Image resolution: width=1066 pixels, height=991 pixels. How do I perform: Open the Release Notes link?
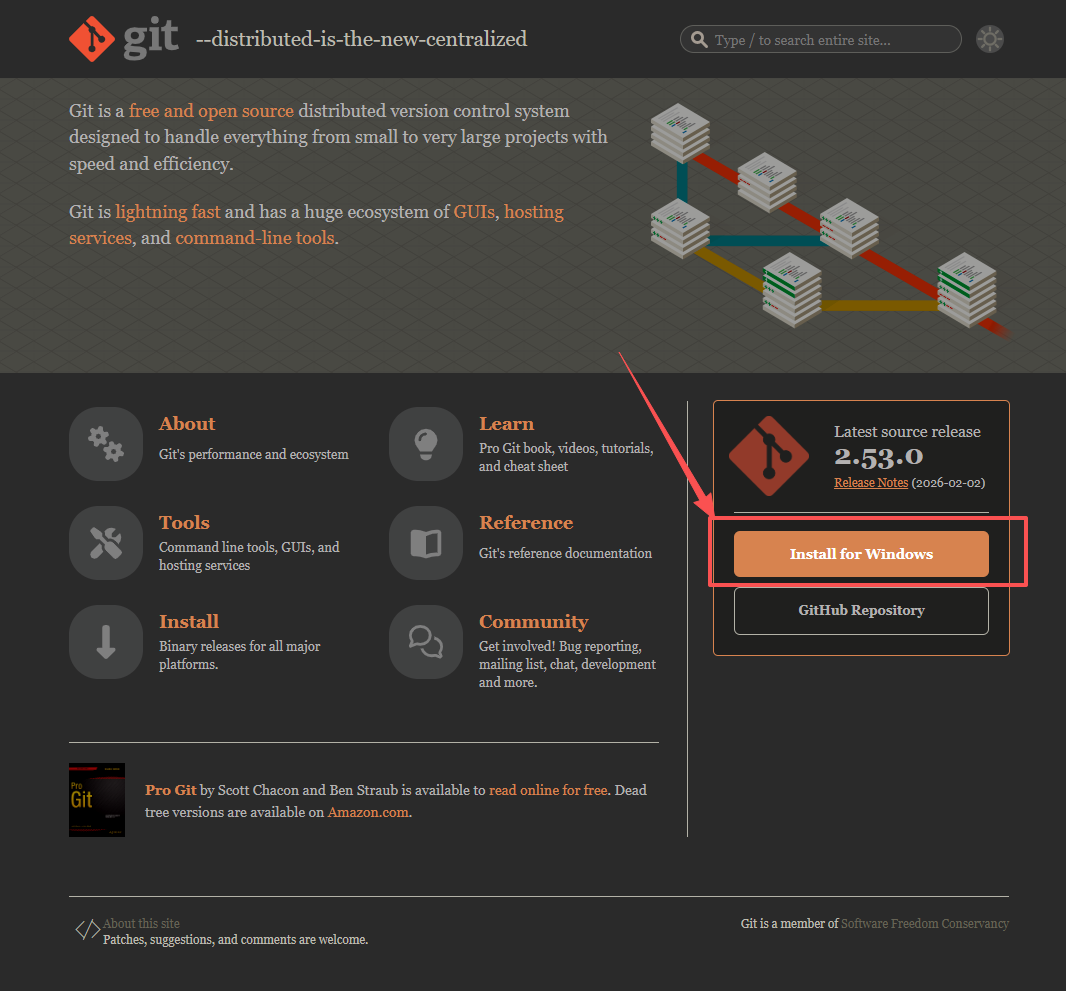pyautogui.click(x=871, y=483)
